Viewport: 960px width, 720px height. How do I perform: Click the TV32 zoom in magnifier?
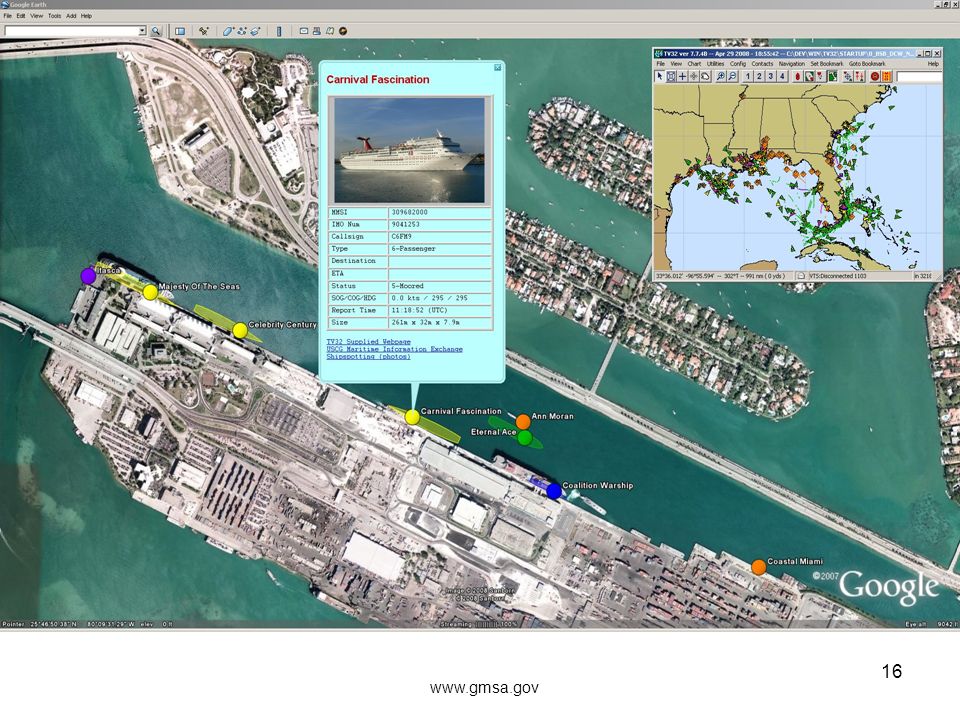coord(721,76)
